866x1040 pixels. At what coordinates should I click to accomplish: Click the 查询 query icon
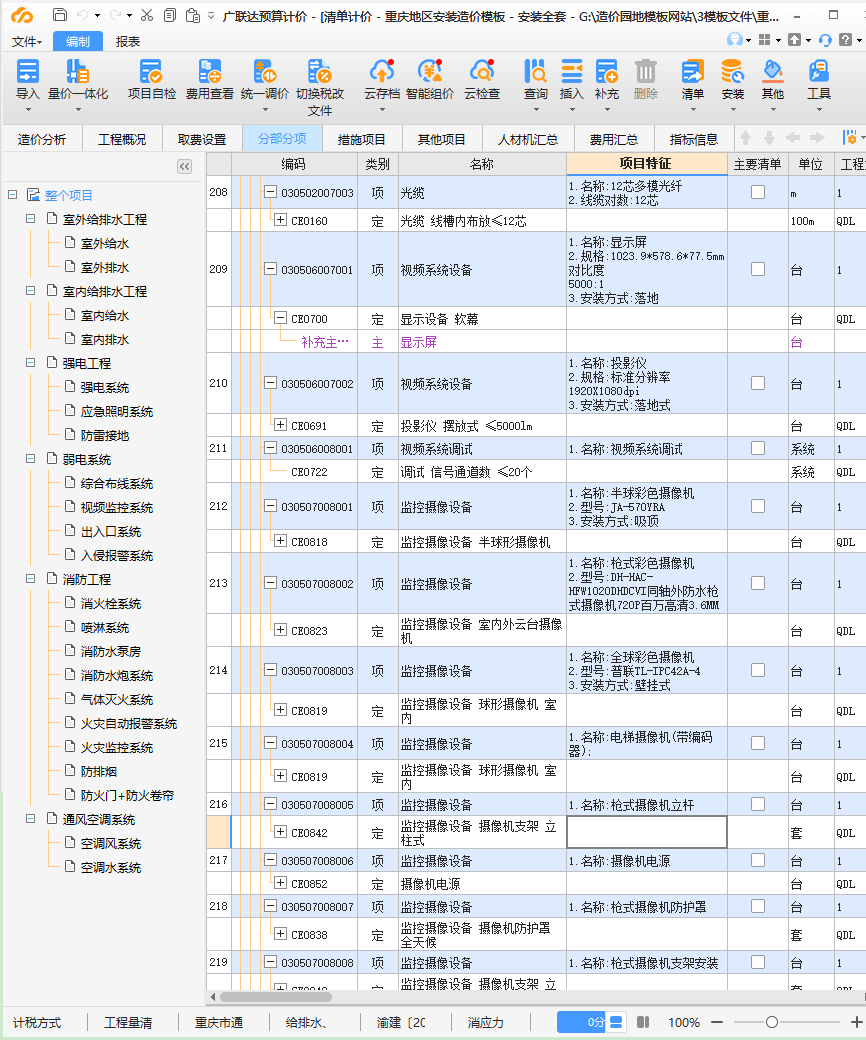tap(536, 72)
